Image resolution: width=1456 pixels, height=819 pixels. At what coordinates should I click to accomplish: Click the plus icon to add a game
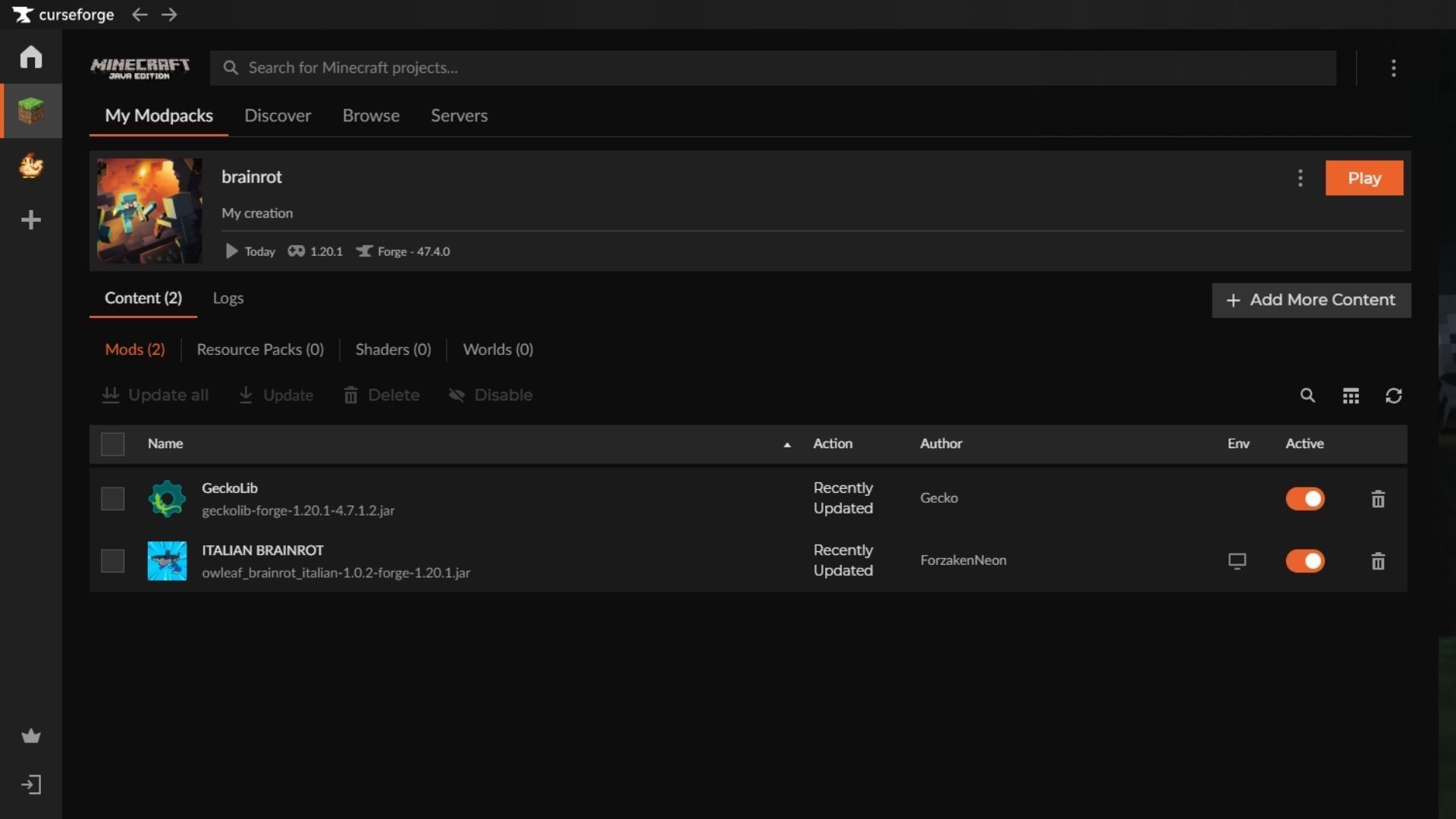coord(30,220)
